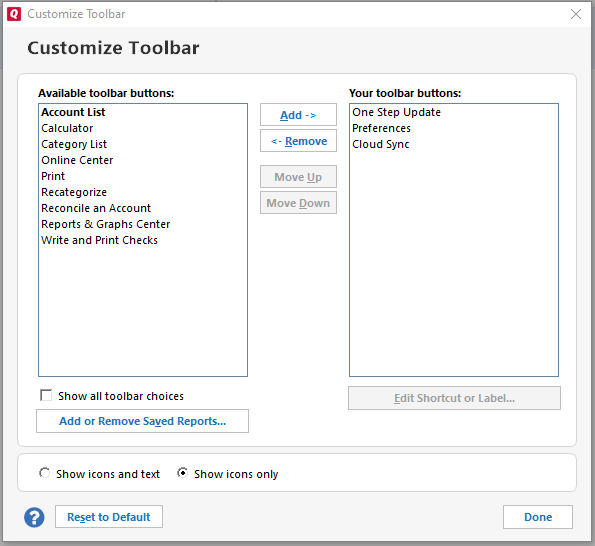Click the Done button

538,517
